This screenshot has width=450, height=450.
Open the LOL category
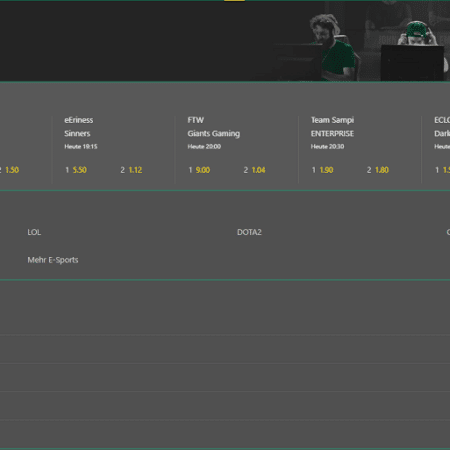[34, 232]
